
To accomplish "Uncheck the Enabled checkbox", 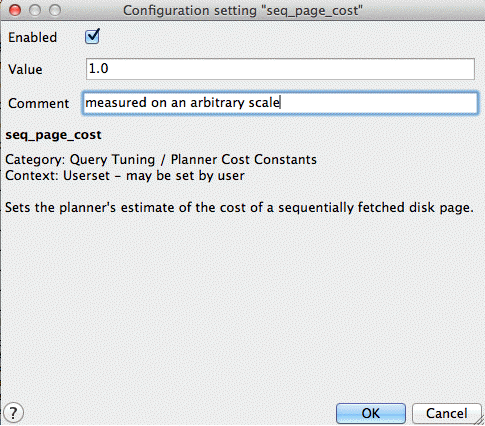I will pos(92,36).
